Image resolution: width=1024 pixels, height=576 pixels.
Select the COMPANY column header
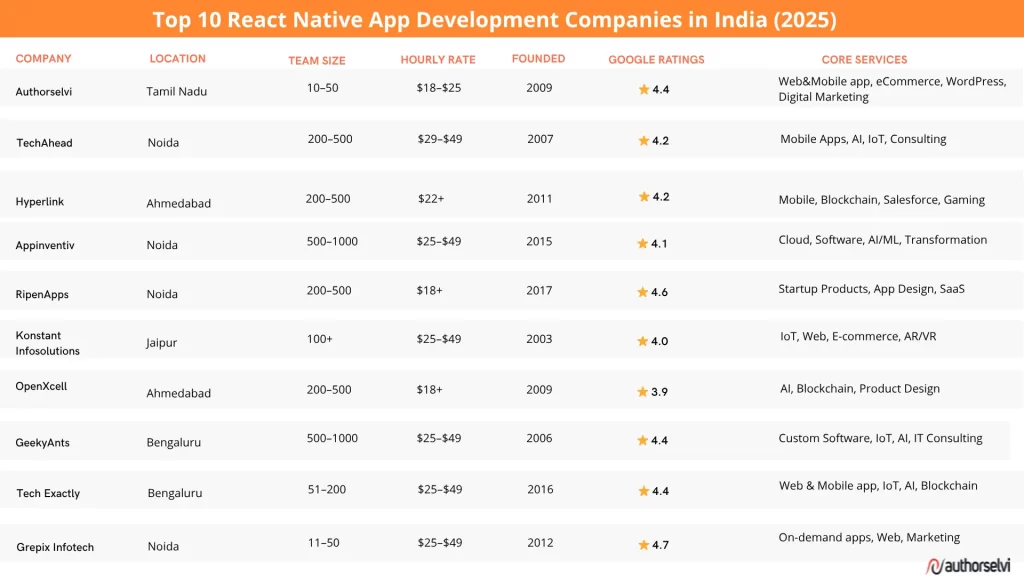44,58
